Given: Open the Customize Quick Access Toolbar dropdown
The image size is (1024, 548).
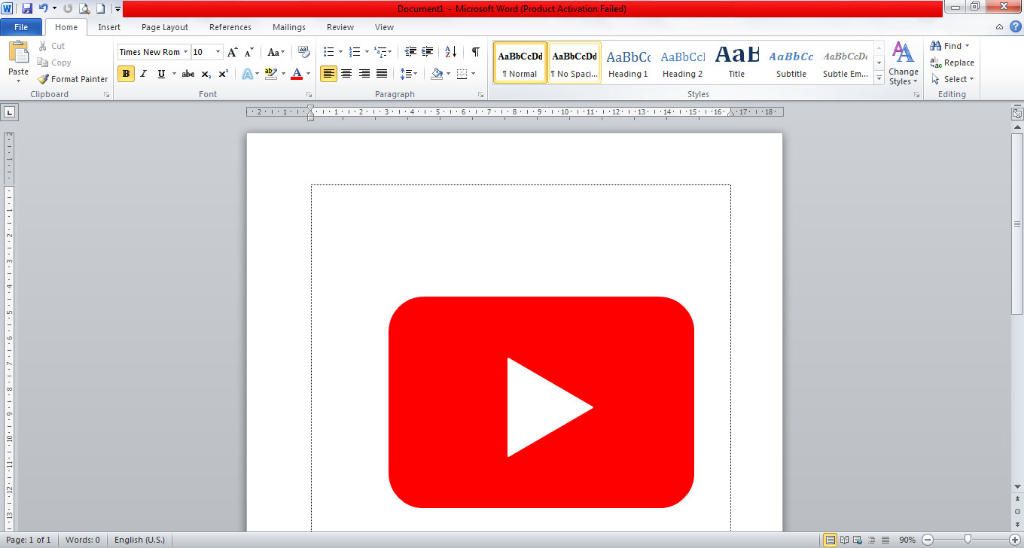Looking at the screenshot, I should [x=118, y=9].
